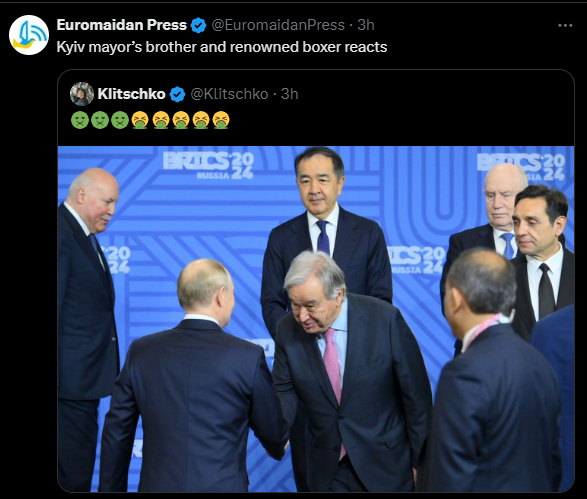Open the Euromaidan Press profile avatar
This screenshot has height=499, width=587.
tap(29, 35)
